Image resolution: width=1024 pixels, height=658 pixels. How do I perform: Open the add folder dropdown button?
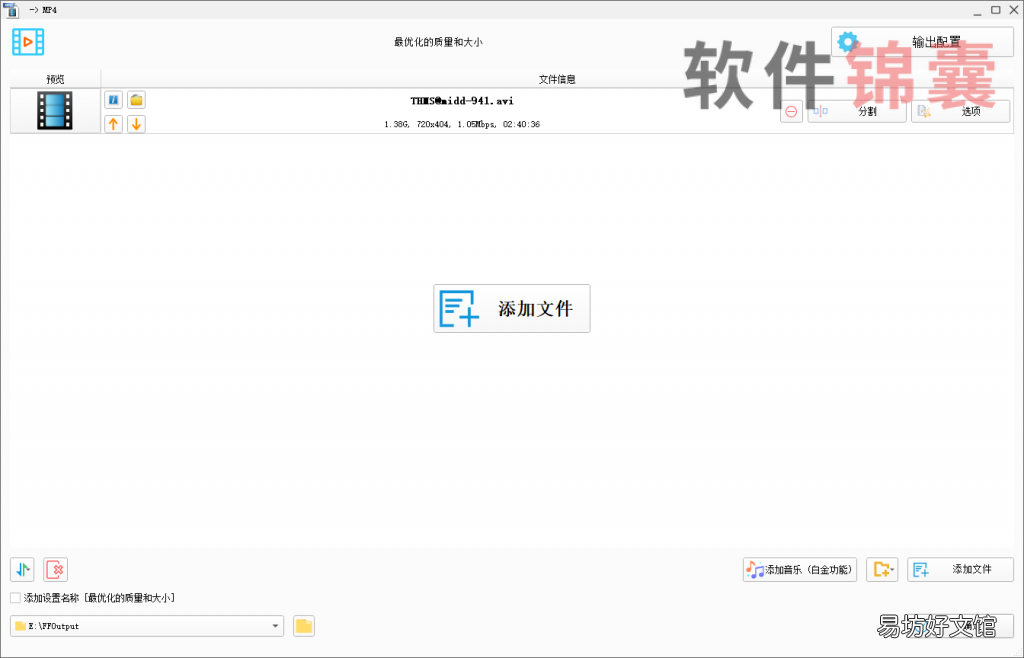click(882, 569)
